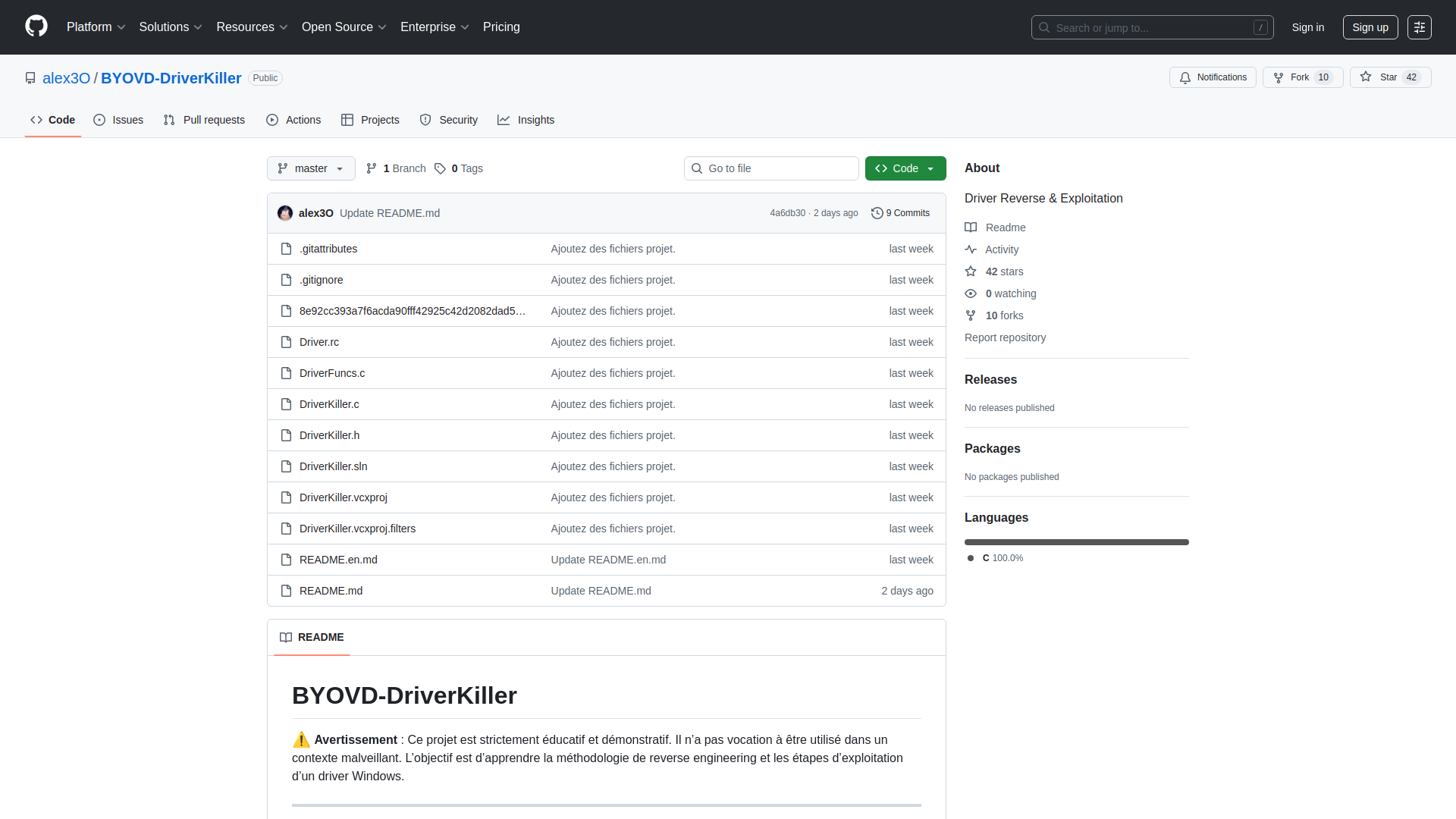Click the Pricing link in the header
Viewport: 1456px width, 819px height.
pos(501,27)
